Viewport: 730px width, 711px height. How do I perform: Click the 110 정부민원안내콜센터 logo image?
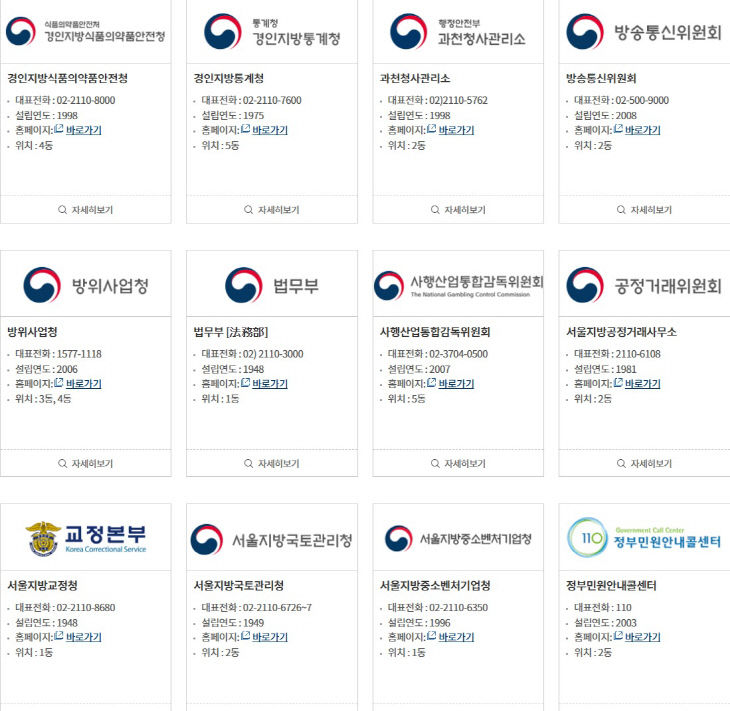pyautogui.click(x=644, y=538)
